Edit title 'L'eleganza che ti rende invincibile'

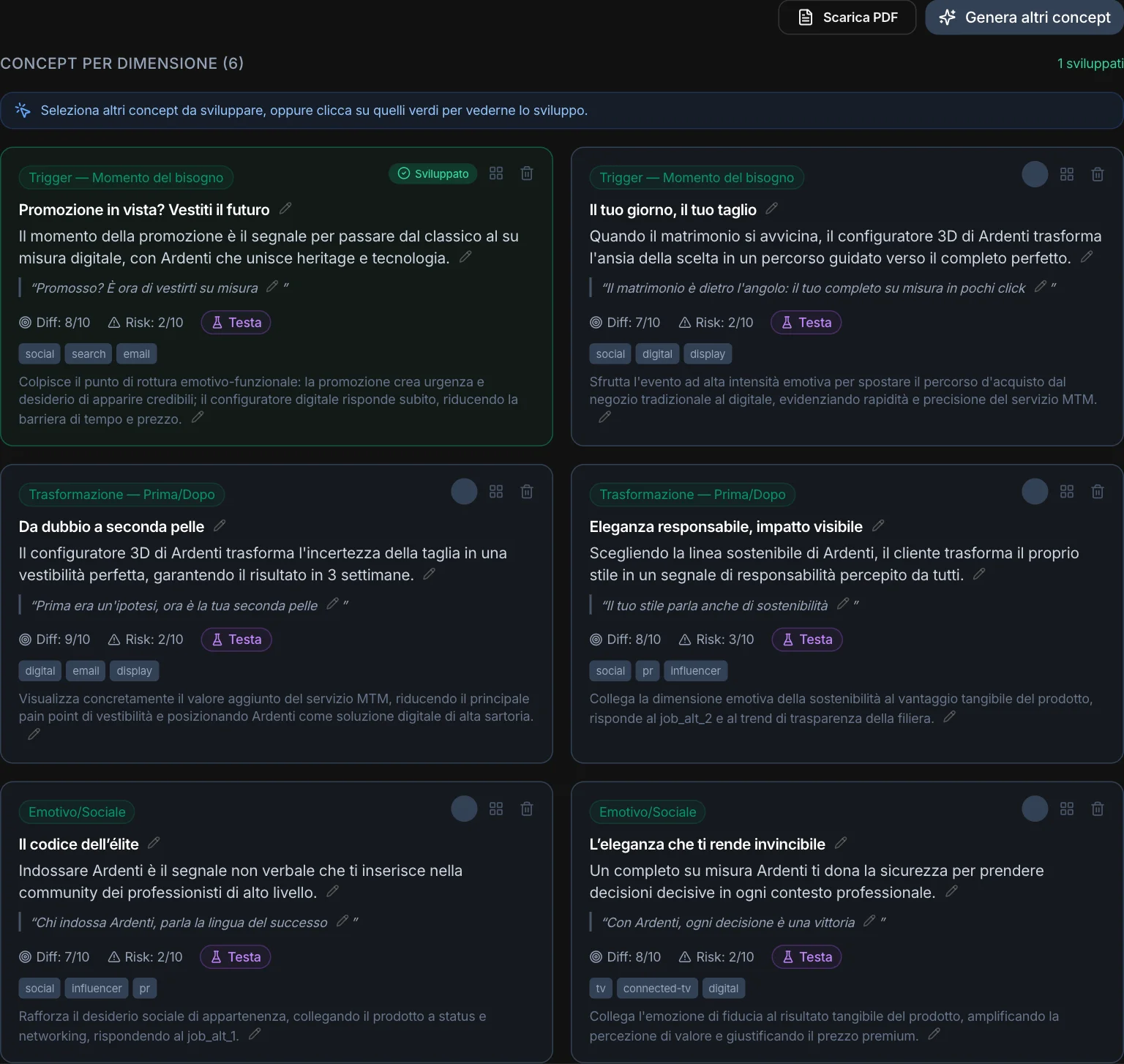pyautogui.click(x=841, y=843)
